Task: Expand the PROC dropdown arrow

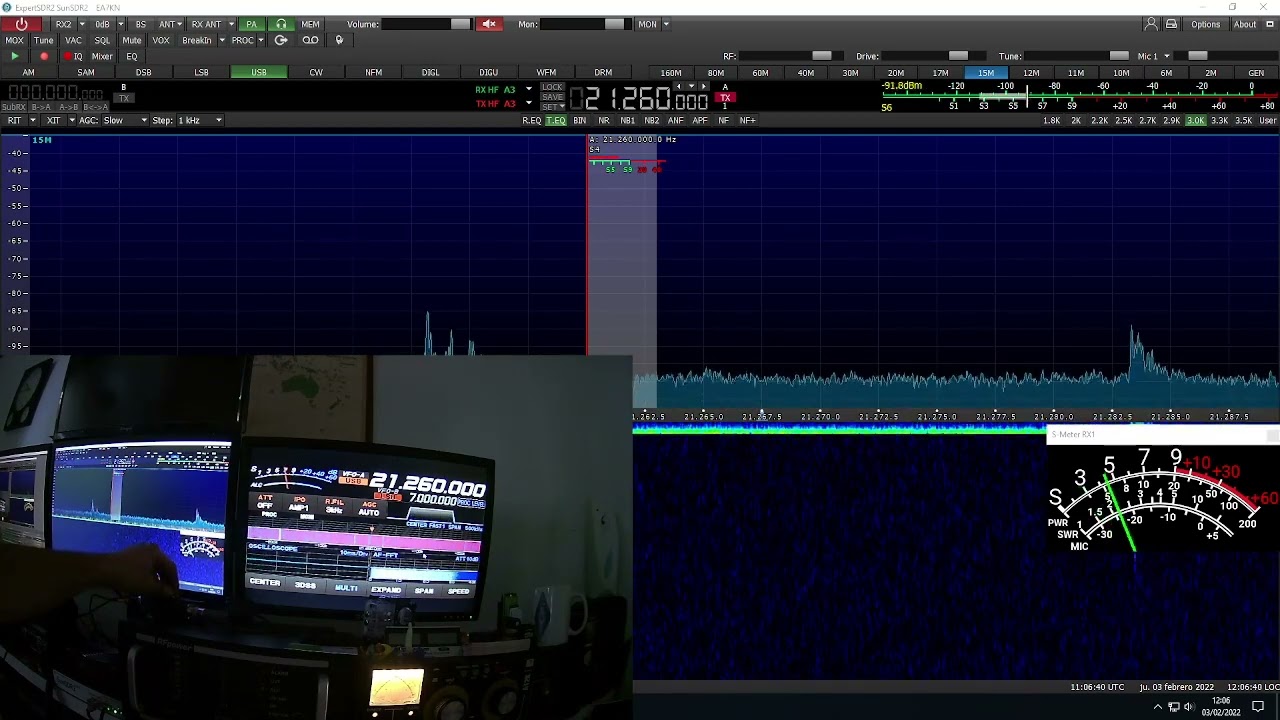Action: (x=261, y=40)
